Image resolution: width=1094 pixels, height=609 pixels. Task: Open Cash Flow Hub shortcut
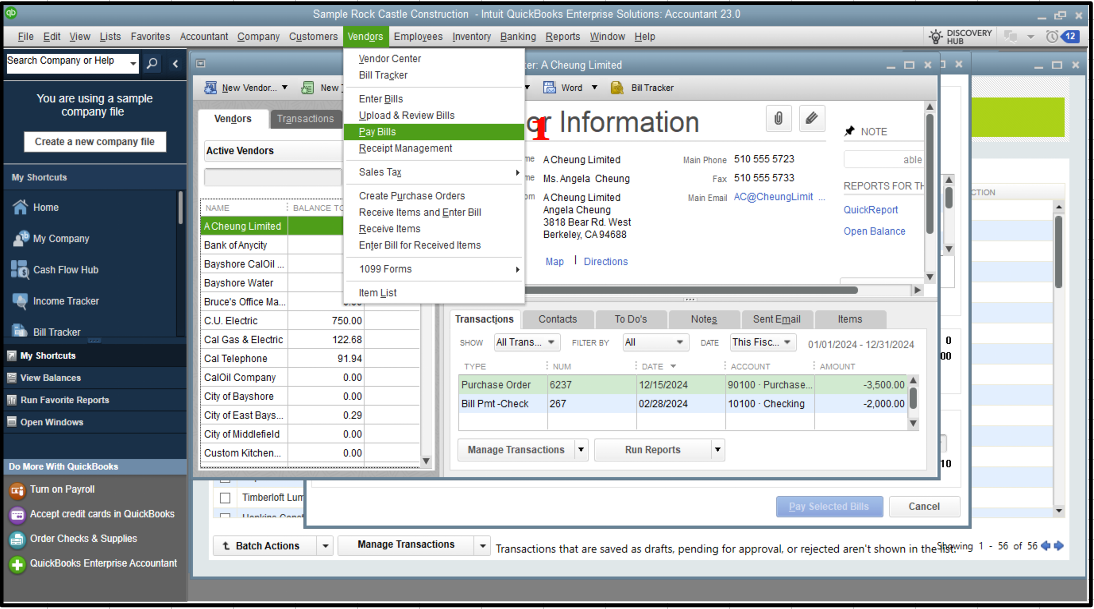click(20, 269)
